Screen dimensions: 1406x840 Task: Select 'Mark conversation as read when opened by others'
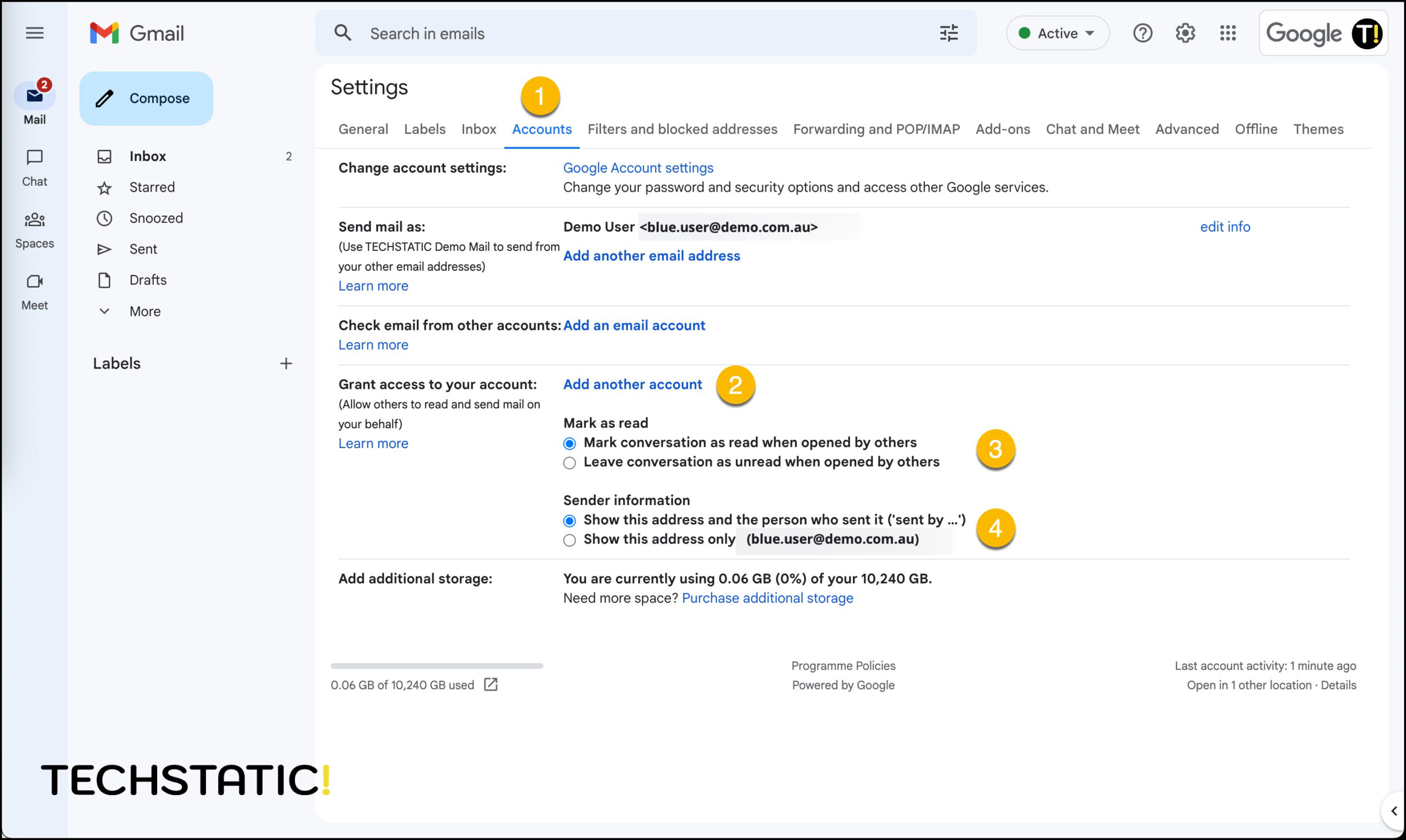pos(568,443)
